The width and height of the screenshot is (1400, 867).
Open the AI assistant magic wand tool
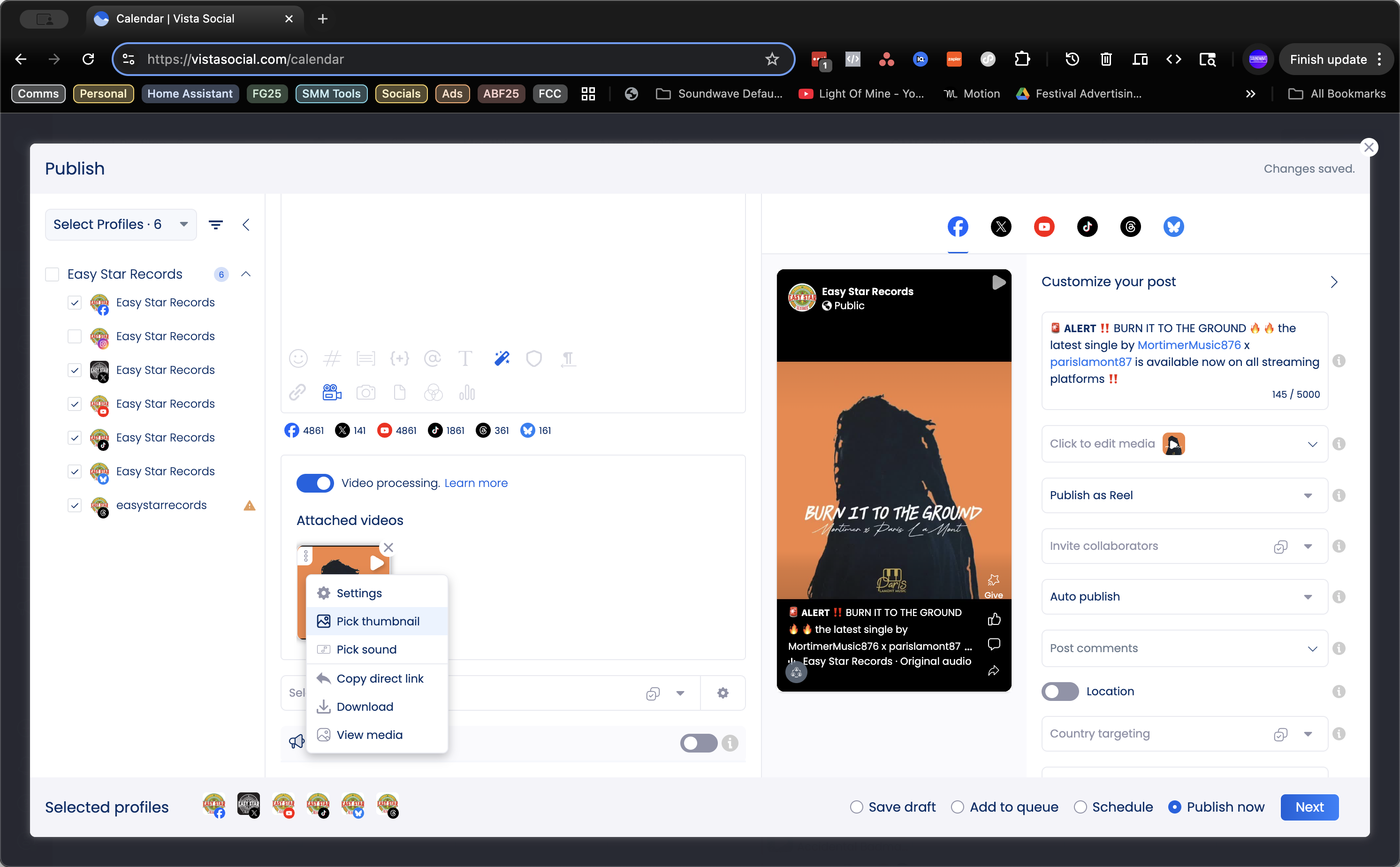(502, 358)
